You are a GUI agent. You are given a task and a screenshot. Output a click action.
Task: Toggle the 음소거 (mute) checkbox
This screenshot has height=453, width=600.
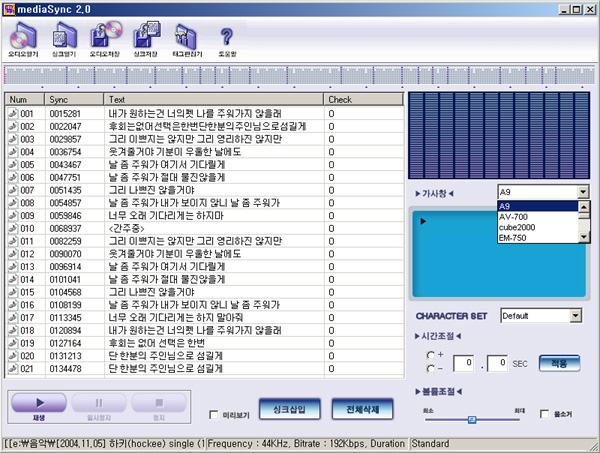tap(544, 414)
